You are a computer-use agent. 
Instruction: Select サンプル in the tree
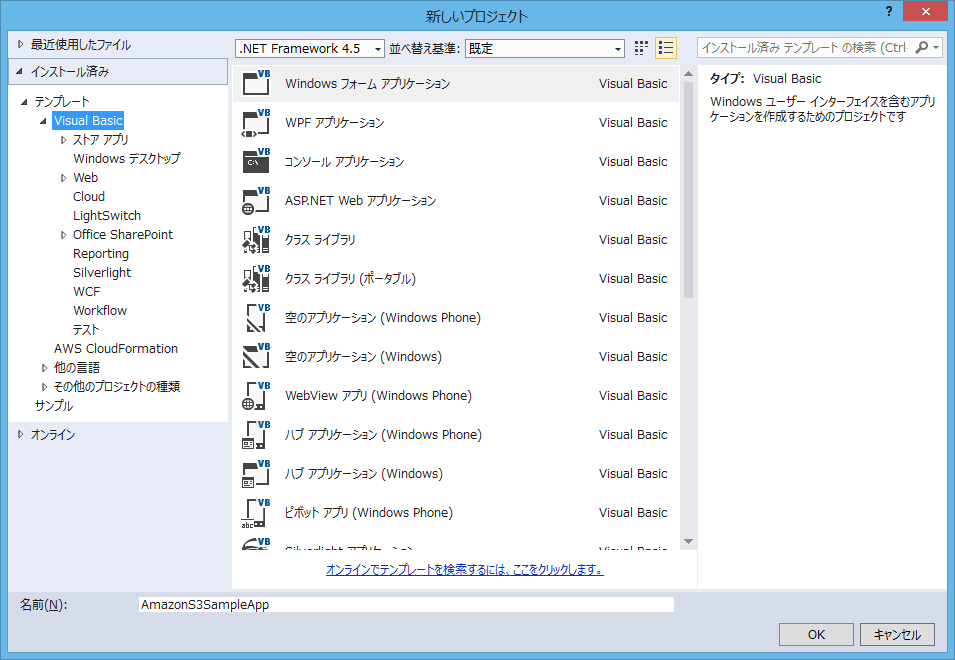pyautogui.click(x=54, y=405)
